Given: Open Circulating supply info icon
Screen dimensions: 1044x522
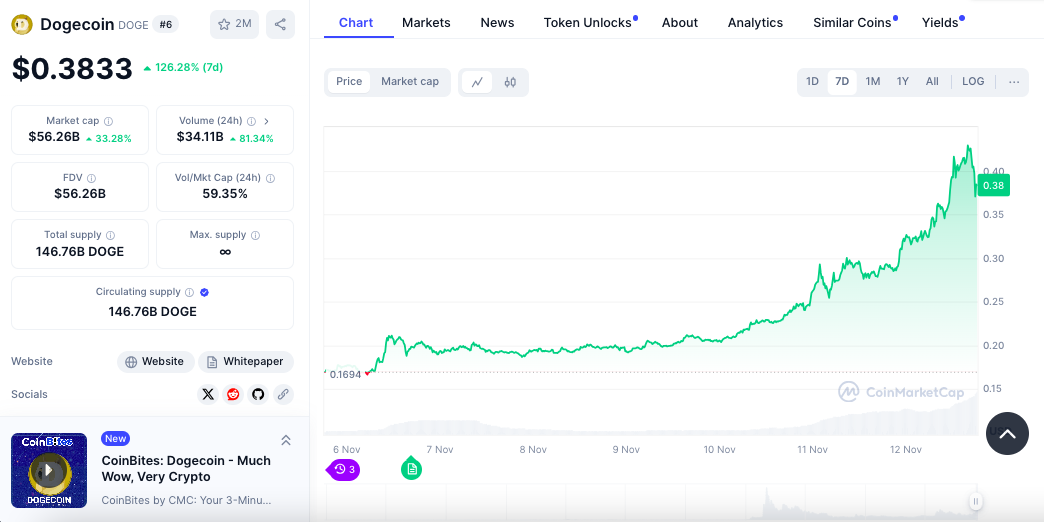Looking at the screenshot, I should point(190,292).
